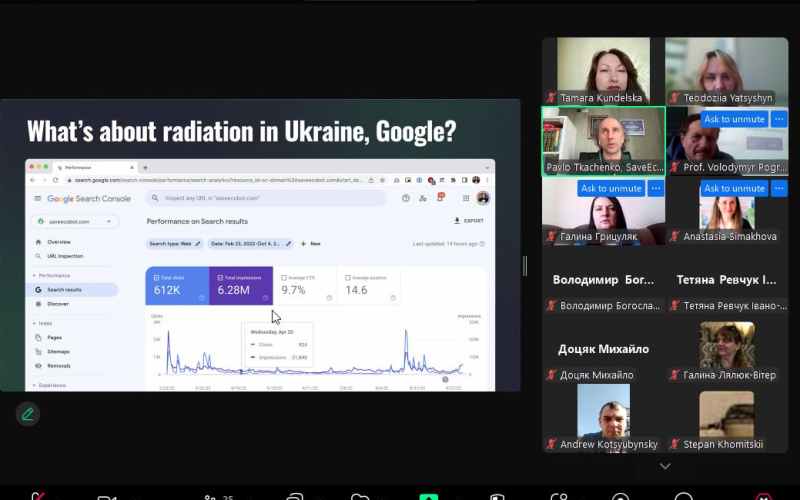Screen dimensions: 800x500
Task: Select Pavlo Tkachenko video tile
Action: pyautogui.click(x=604, y=142)
